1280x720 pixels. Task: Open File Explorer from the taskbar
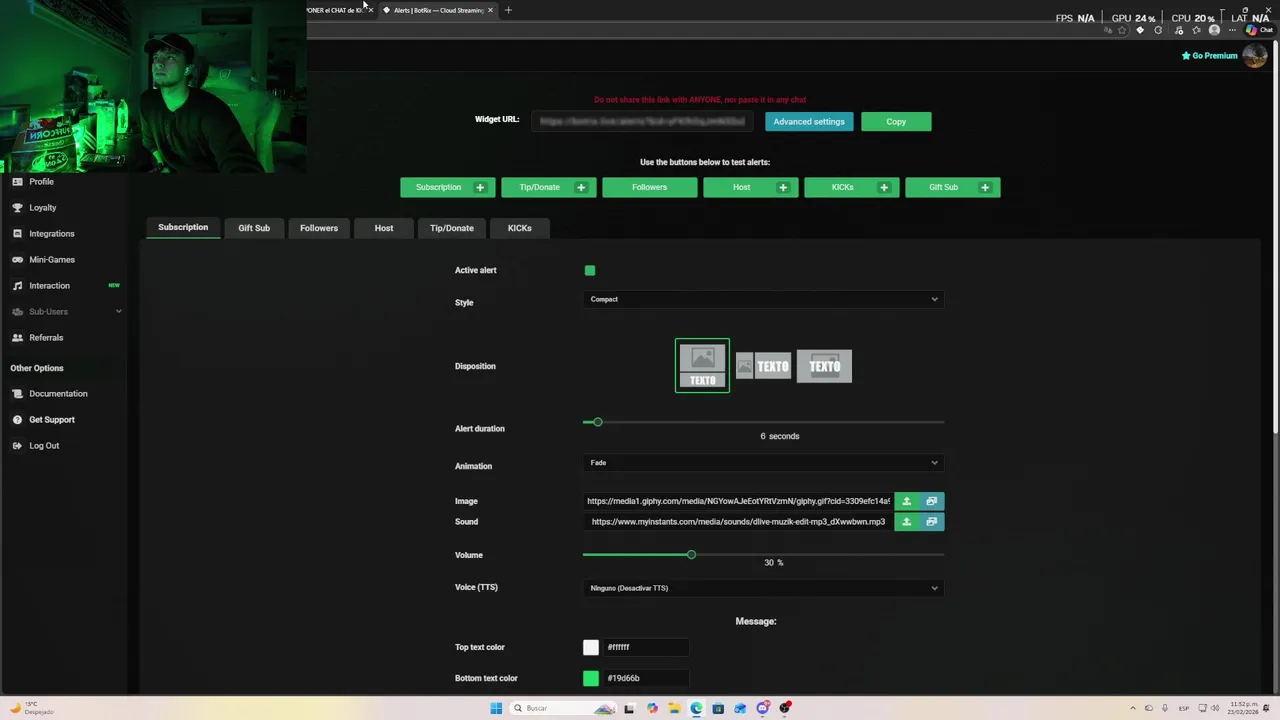674,708
